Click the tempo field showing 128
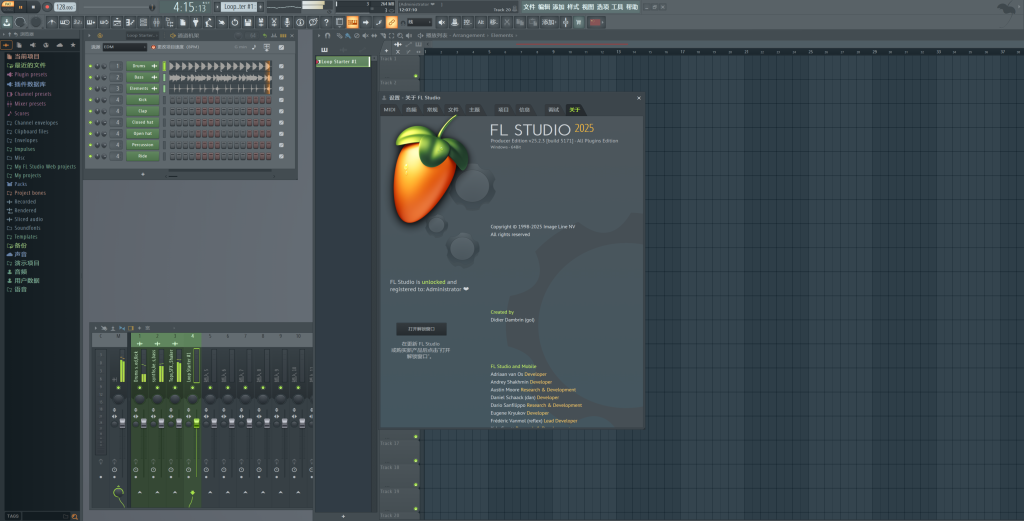This screenshot has width=1024, height=521. (64, 7)
